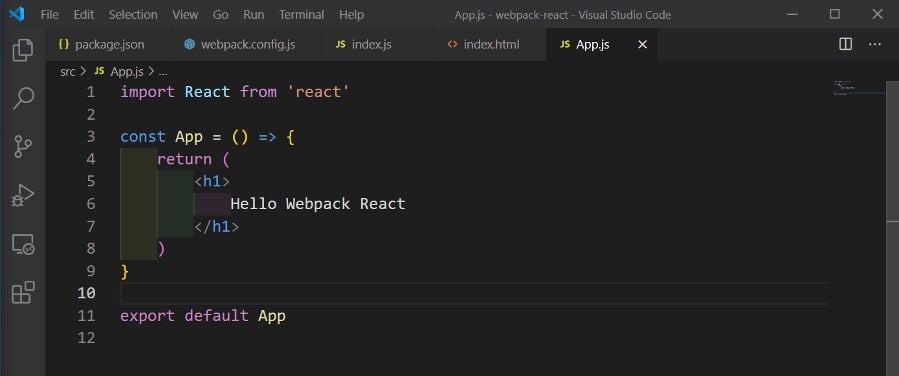Select the App.js tab

coord(602,44)
